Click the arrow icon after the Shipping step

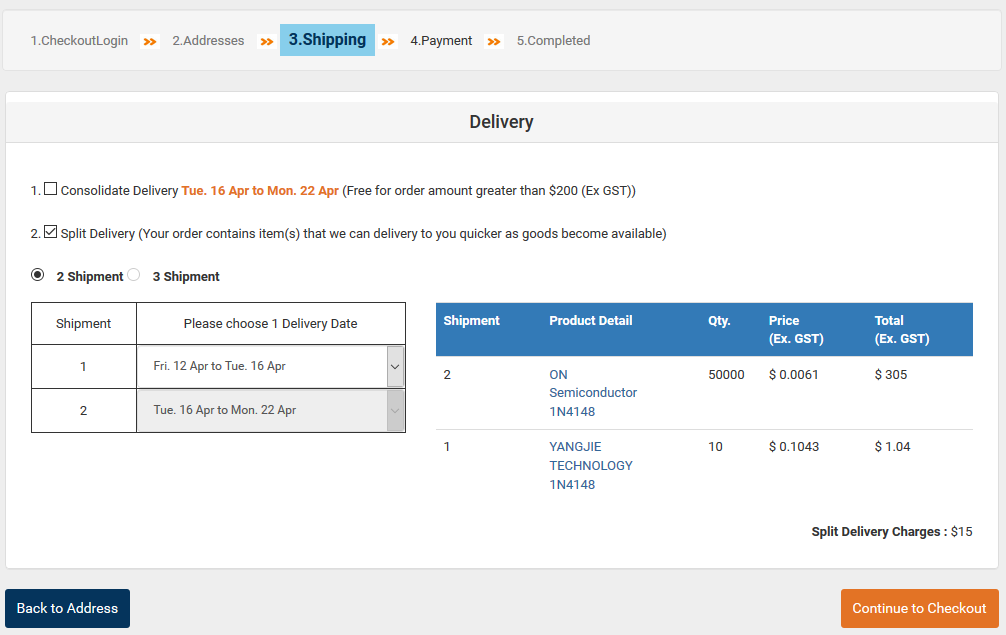(388, 41)
